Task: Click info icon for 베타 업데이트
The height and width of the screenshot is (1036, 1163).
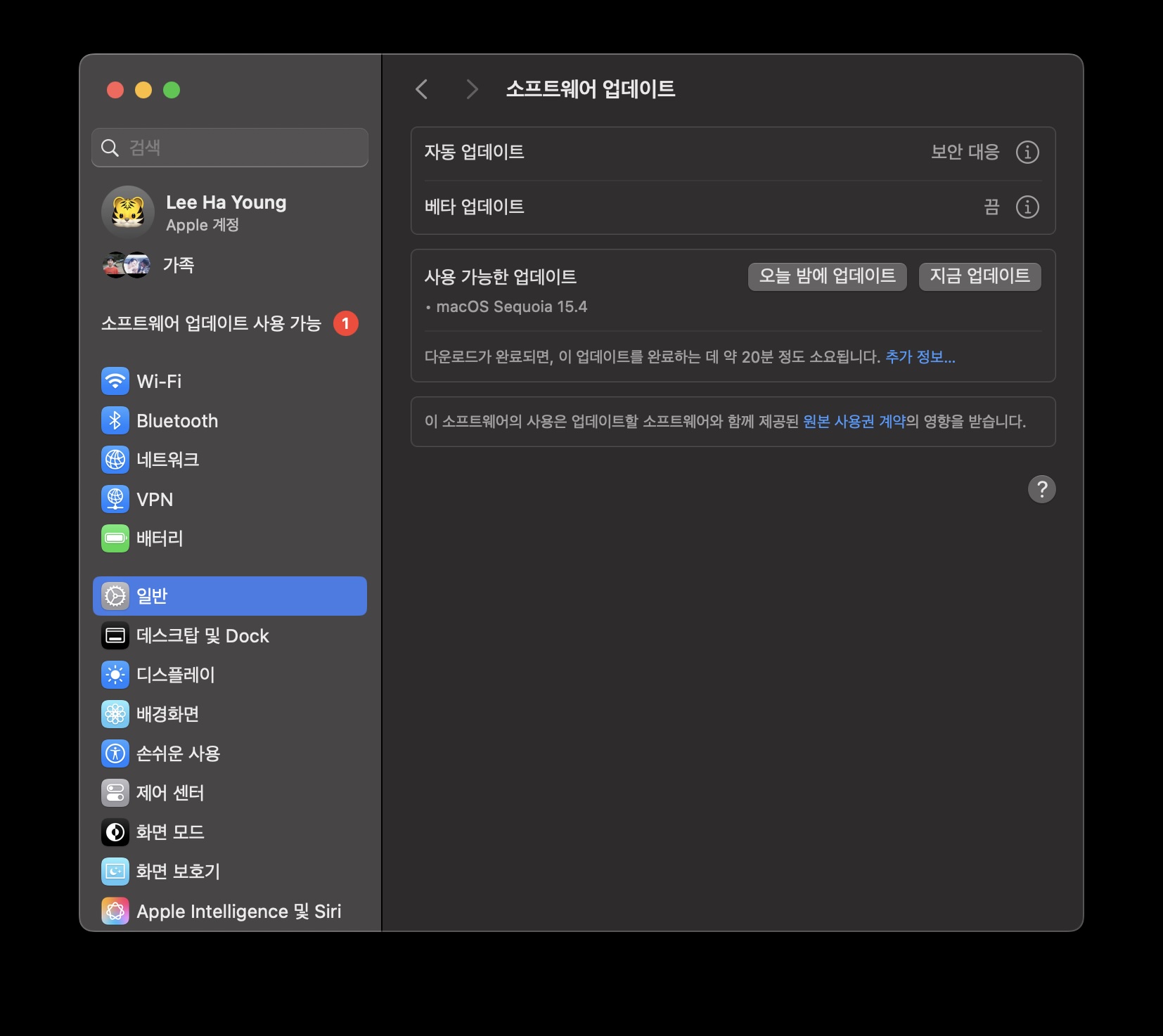Action: click(1027, 207)
